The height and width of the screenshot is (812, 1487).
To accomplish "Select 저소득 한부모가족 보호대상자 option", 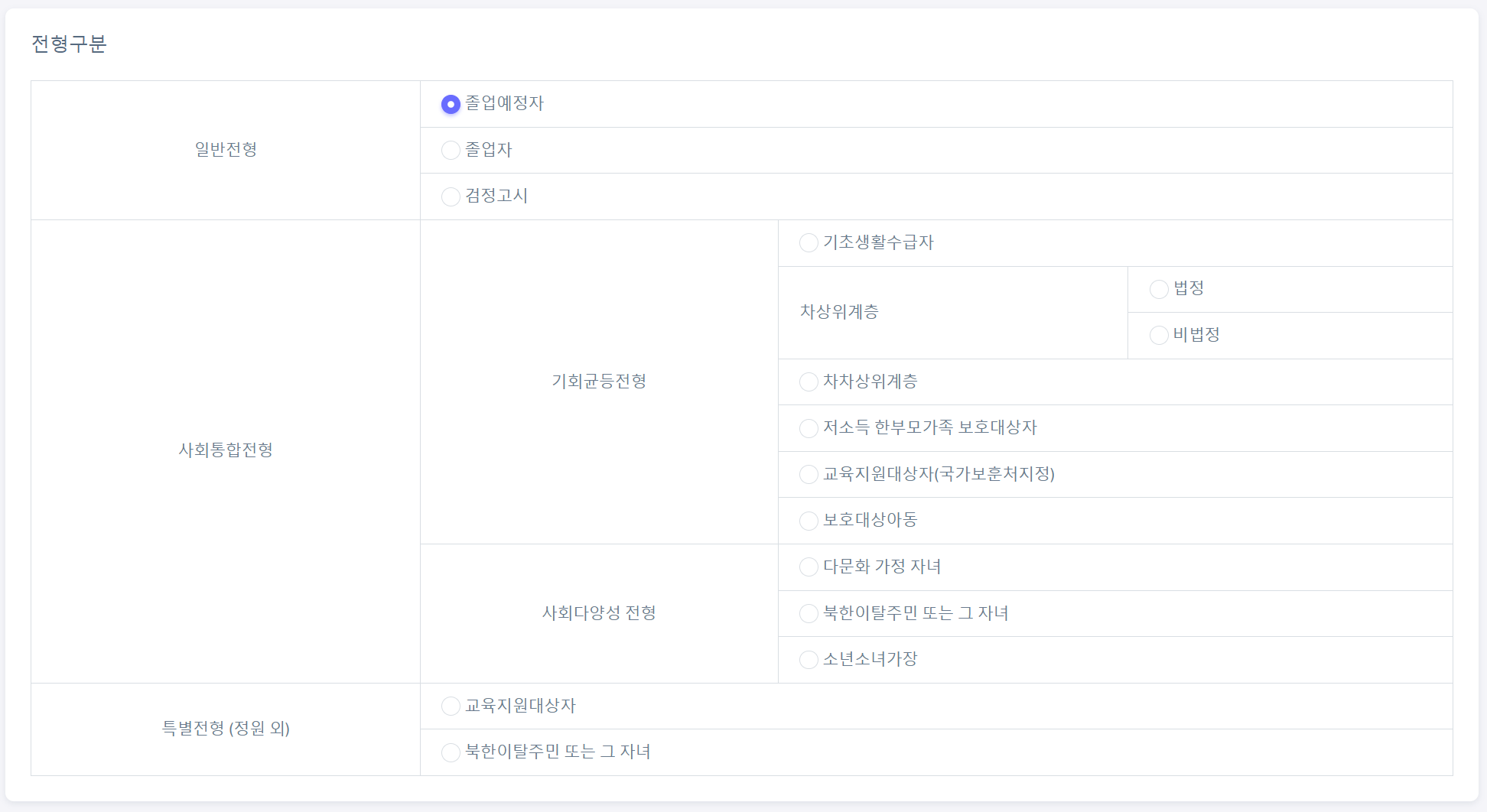I will click(x=809, y=428).
